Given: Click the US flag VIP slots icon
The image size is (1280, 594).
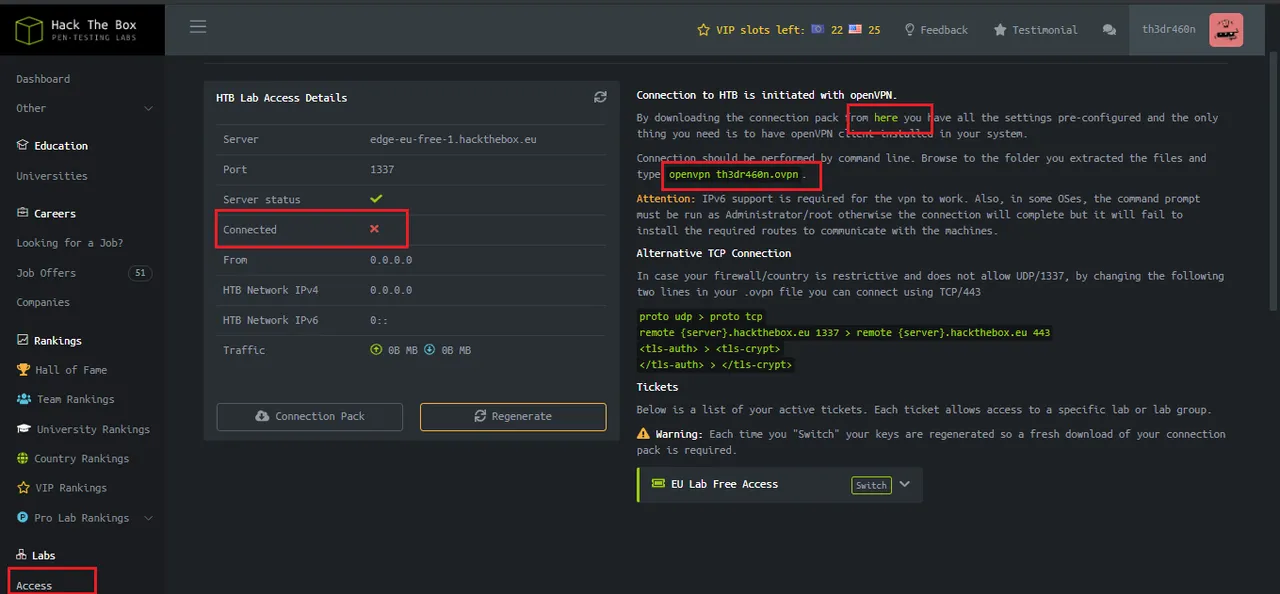Looking at the screenshot, I should click(855, 30).
